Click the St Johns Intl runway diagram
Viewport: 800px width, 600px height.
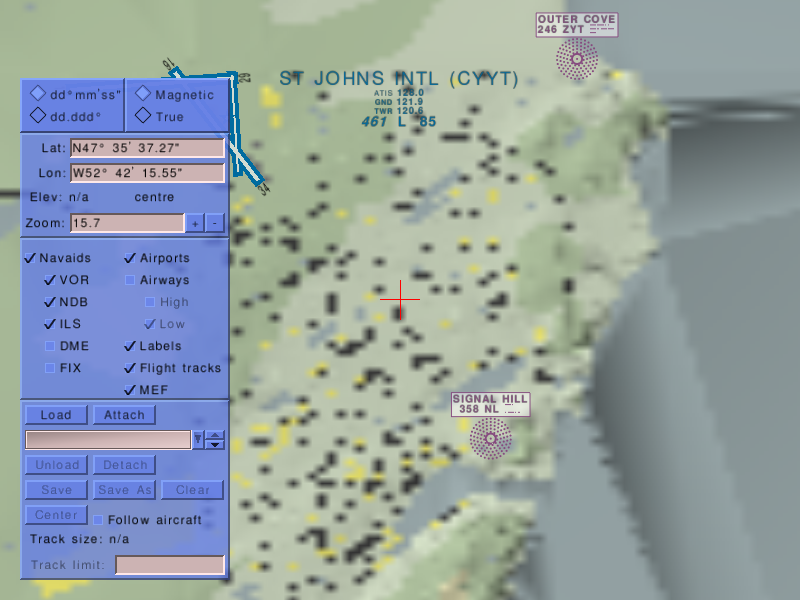pos(238,120)
